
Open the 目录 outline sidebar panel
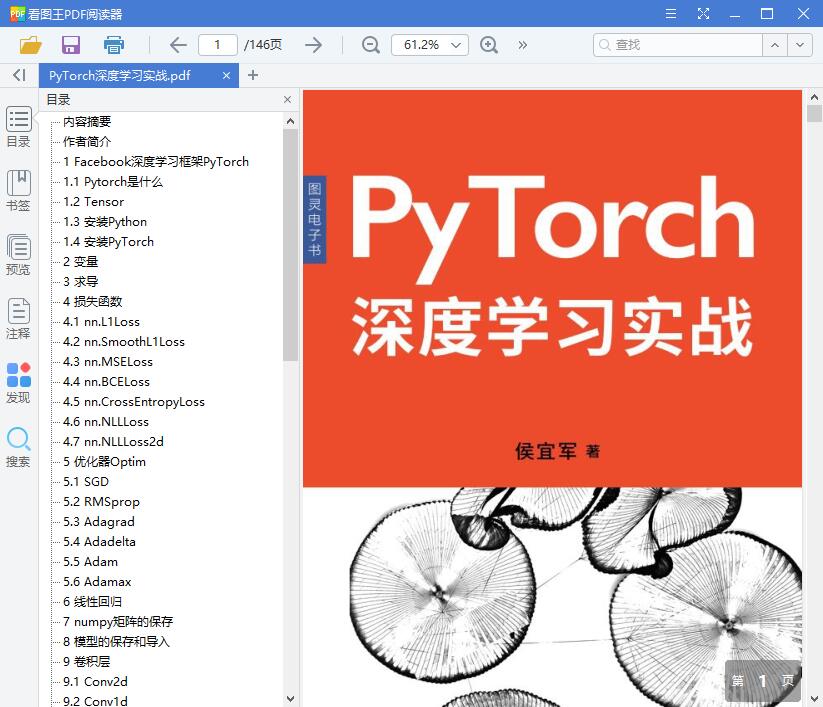coord(18,128)
